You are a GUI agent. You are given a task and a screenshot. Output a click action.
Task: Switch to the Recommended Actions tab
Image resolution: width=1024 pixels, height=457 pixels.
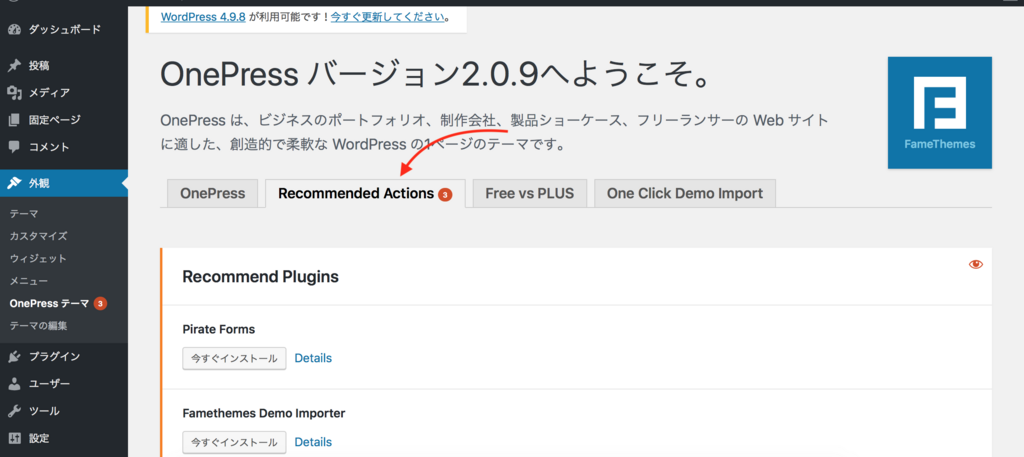(x=365, y=194)
